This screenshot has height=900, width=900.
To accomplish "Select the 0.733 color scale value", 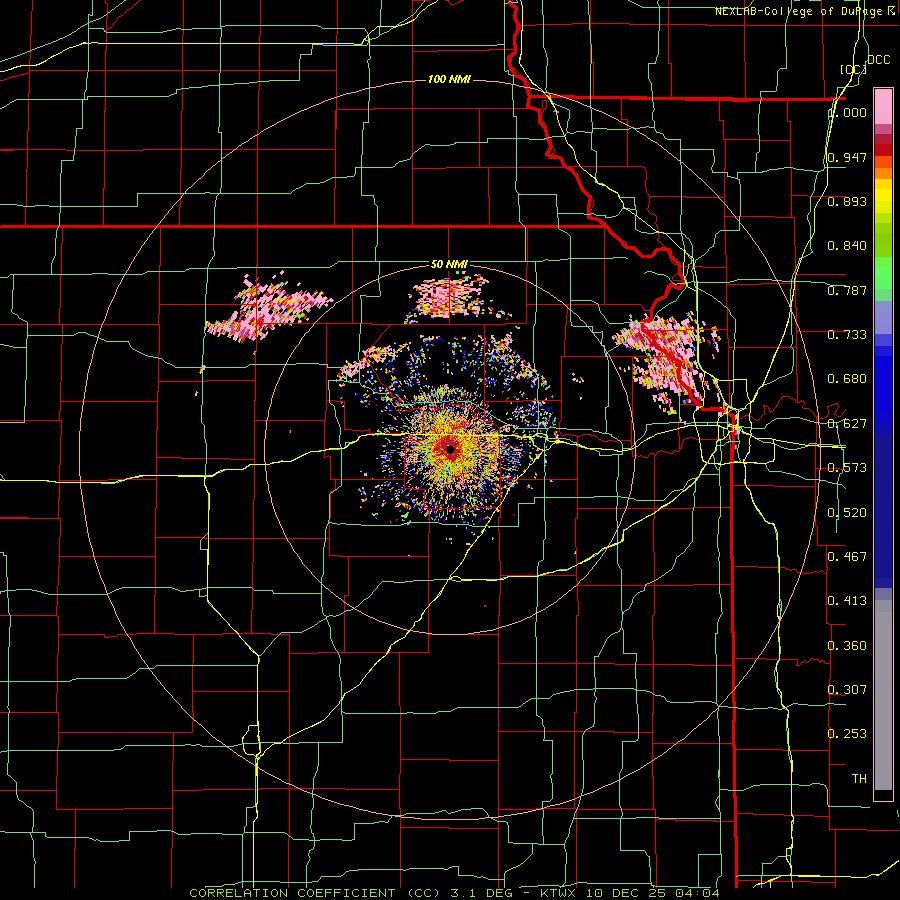I will [x=847, y=335].
